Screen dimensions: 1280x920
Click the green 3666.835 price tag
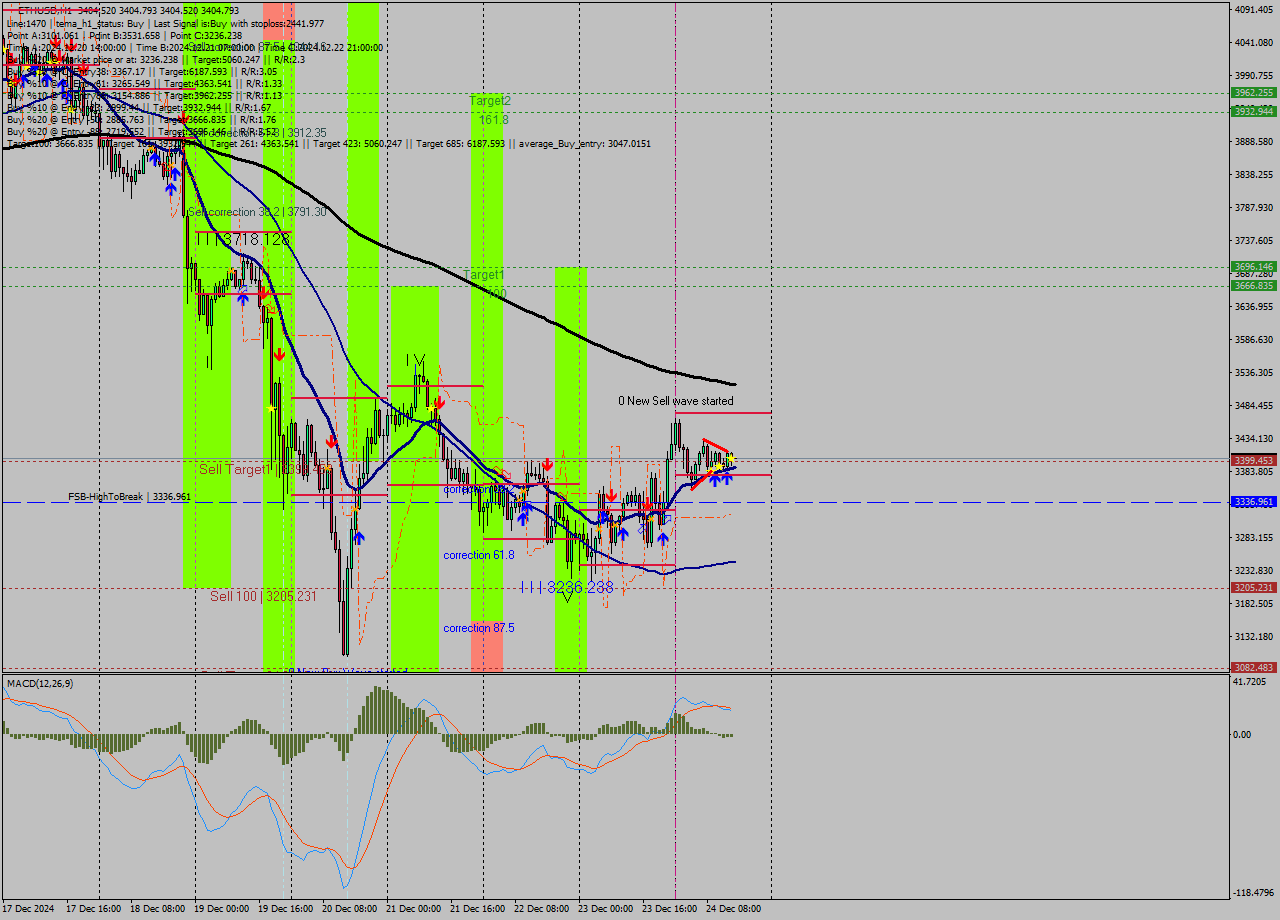(1253, 285)
